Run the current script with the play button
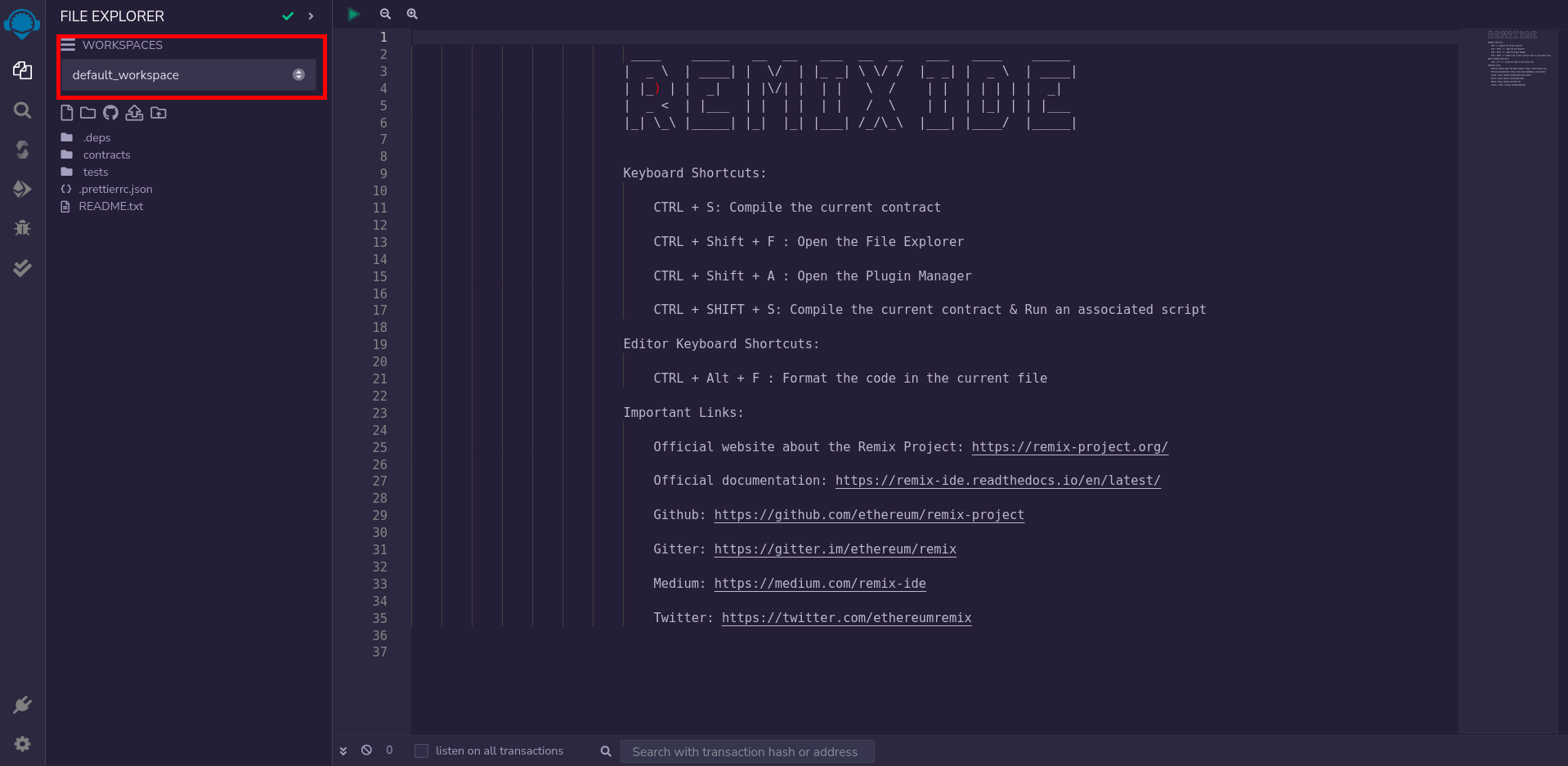 pyautogui.click(x=353, y=14)
